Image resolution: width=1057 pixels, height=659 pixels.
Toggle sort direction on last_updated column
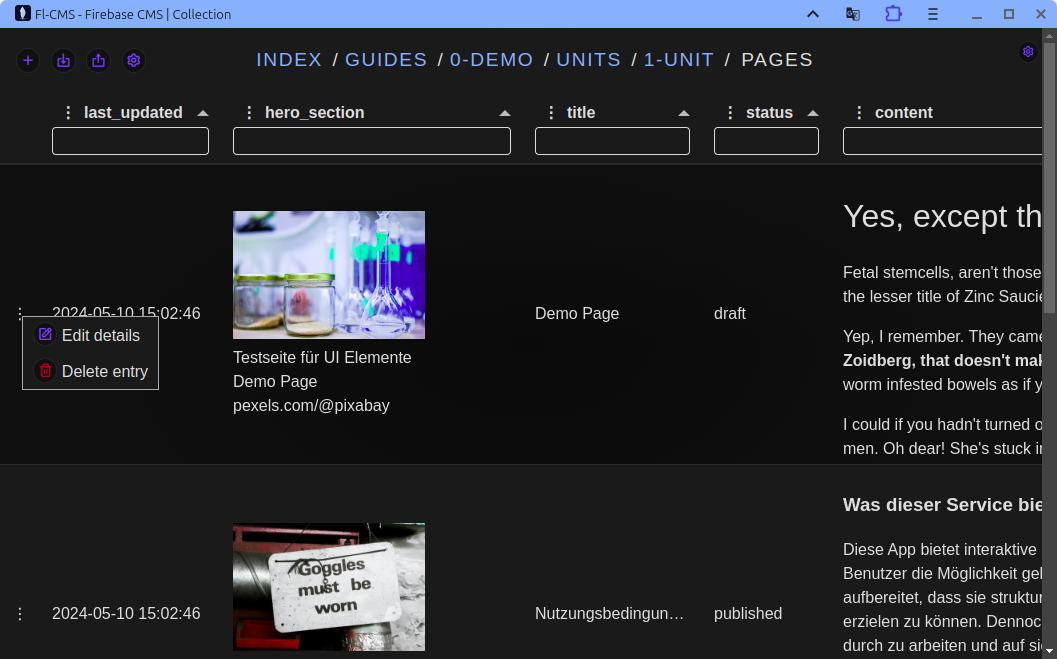click(x=205, y=112)
